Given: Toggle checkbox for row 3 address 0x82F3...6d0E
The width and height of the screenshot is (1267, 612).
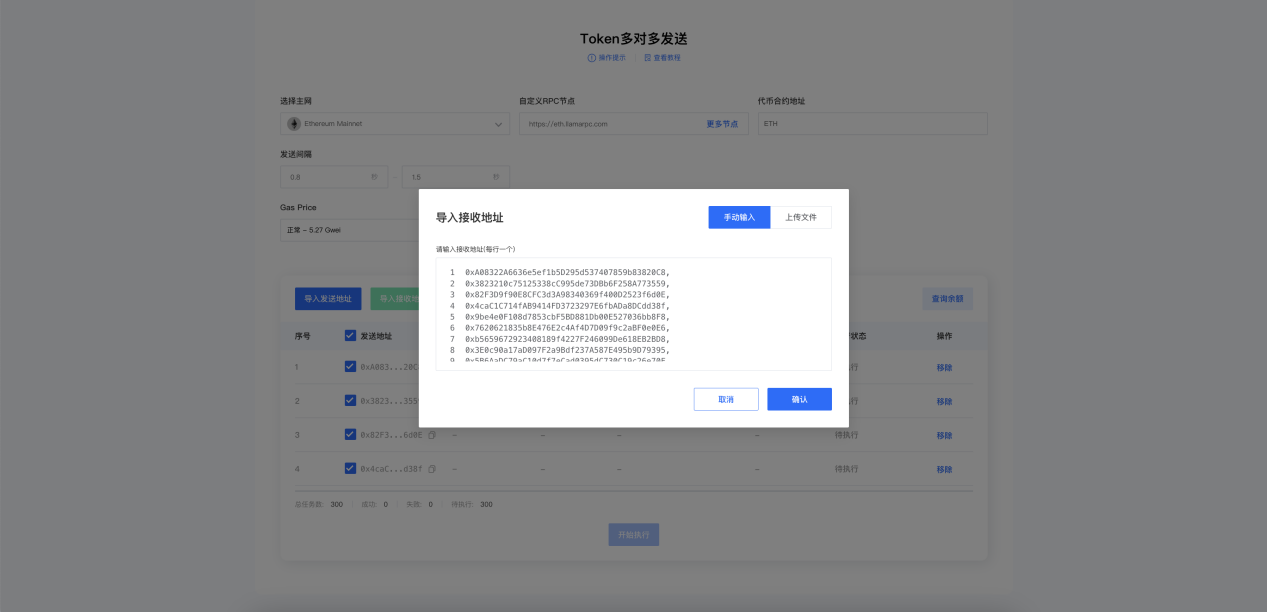Looking at the screenshot, I should (350, 435).
